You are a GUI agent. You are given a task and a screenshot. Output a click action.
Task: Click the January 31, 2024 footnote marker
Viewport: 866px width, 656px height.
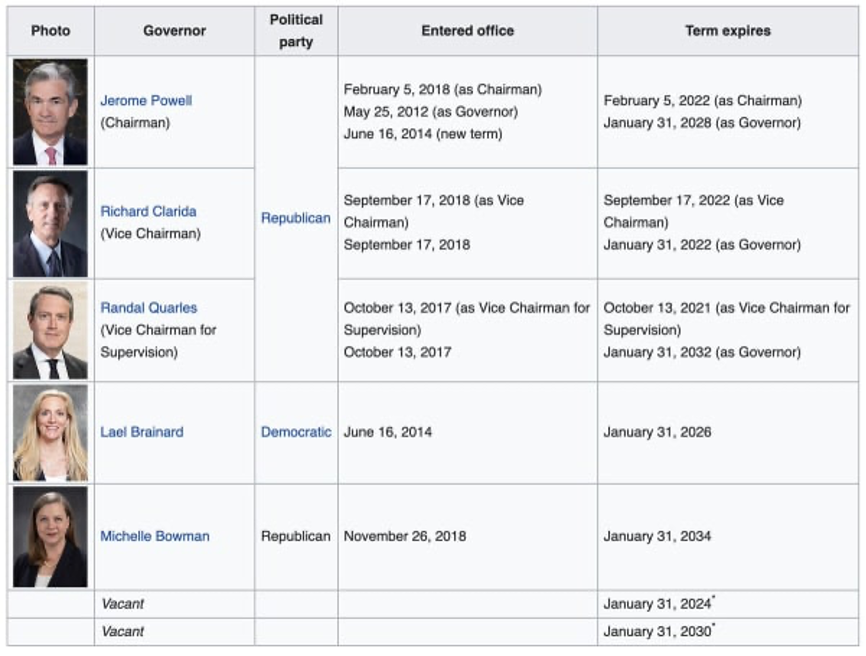714,597
